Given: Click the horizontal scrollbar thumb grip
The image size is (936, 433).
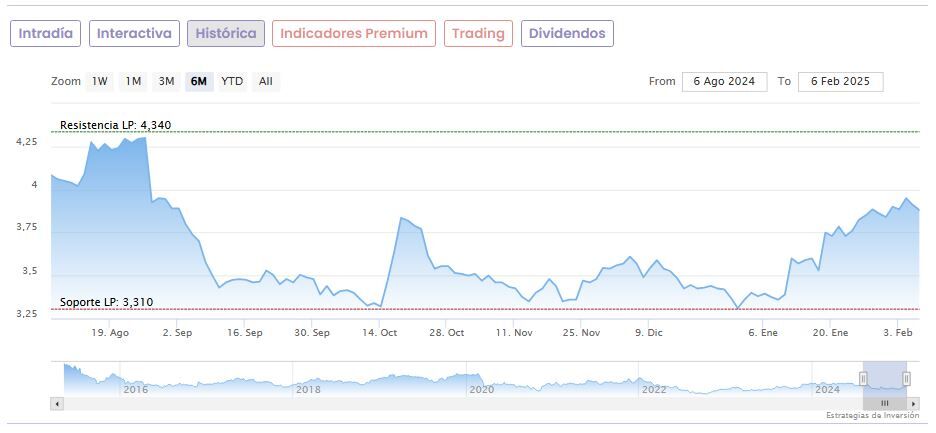Looking at the screenshot, I should click(884, 403).
